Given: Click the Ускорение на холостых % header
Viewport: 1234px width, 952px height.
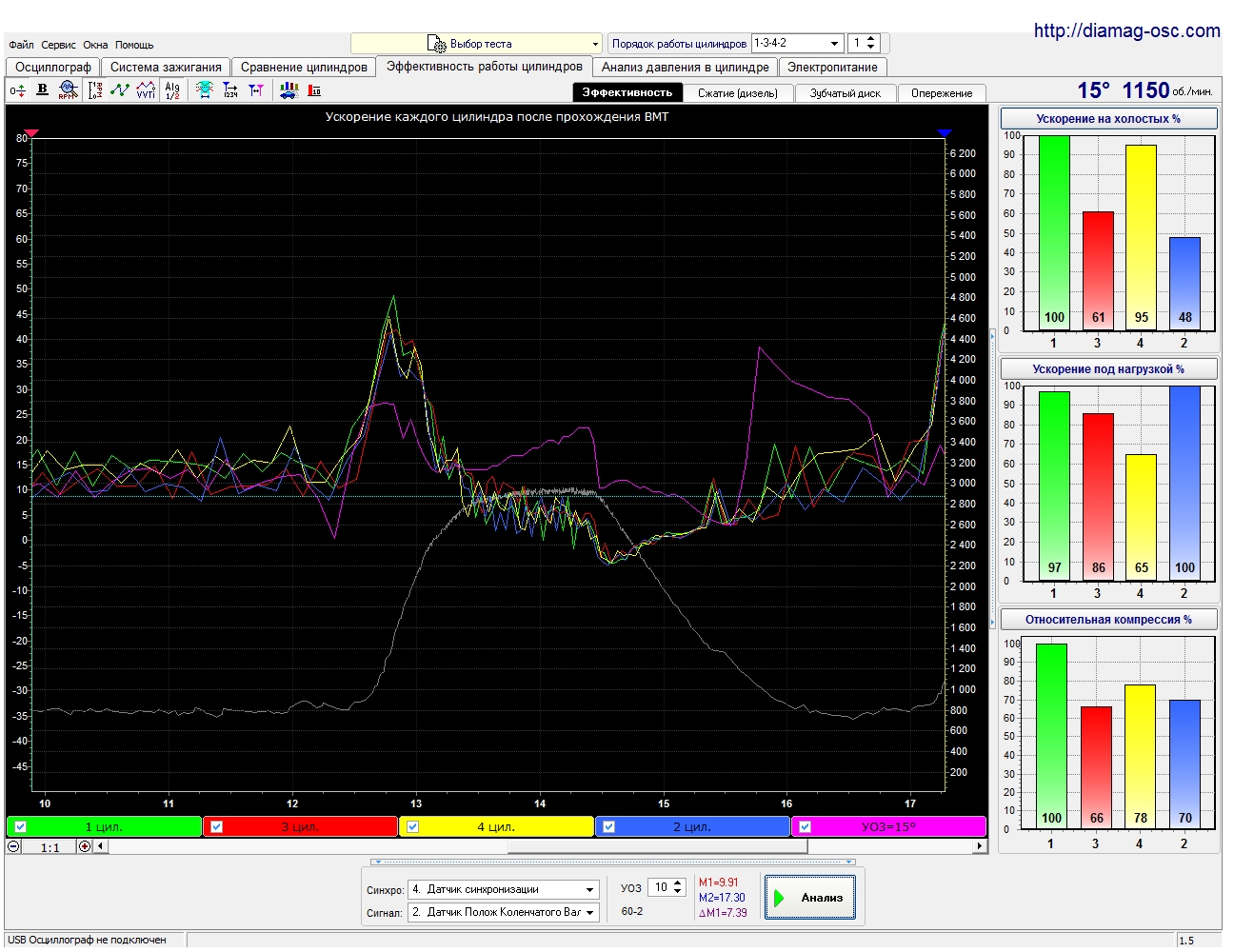Looking at the screenshot, I should click(1108, 119).
